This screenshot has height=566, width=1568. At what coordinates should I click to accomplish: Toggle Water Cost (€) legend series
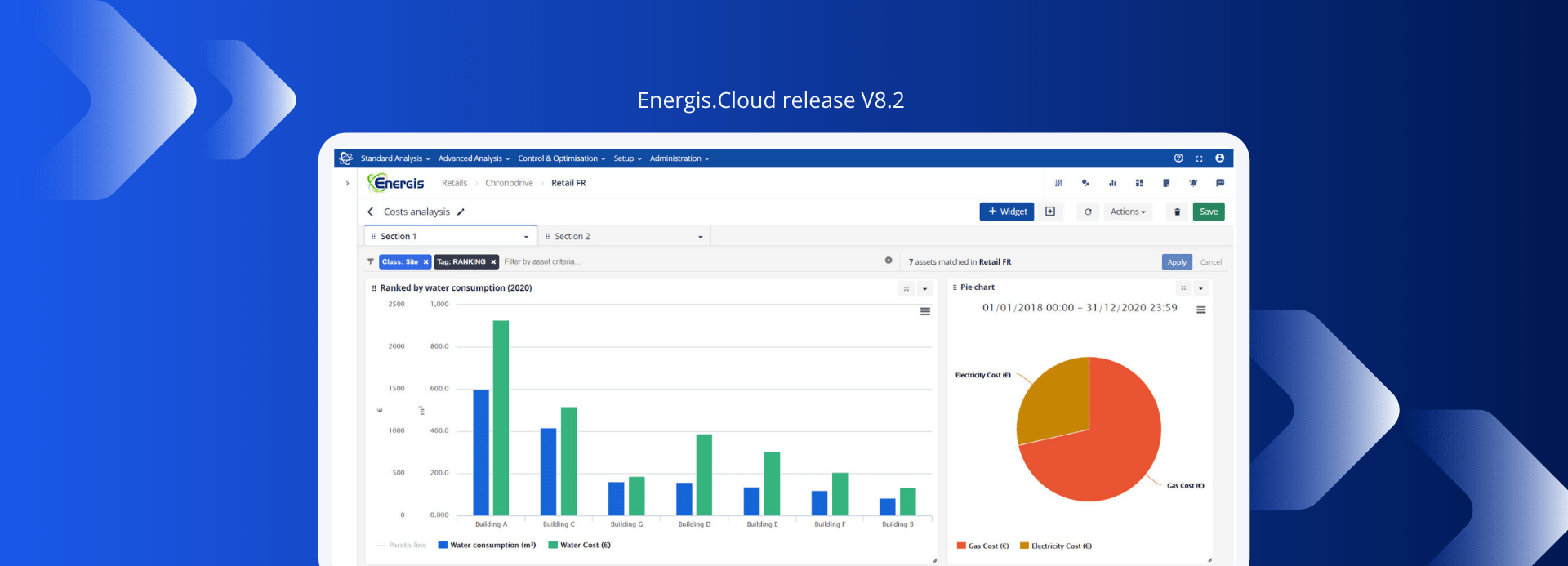580,545
